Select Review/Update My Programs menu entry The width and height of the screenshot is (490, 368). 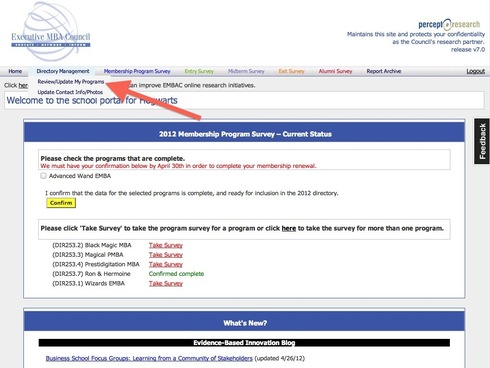pyautogui.click(x=71, y=82)
